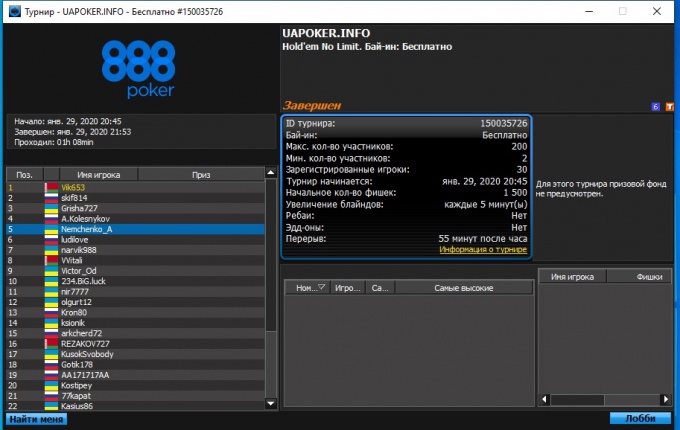Select player nir7777 row
The image size is (680, 430).
[x=136, y=292]
